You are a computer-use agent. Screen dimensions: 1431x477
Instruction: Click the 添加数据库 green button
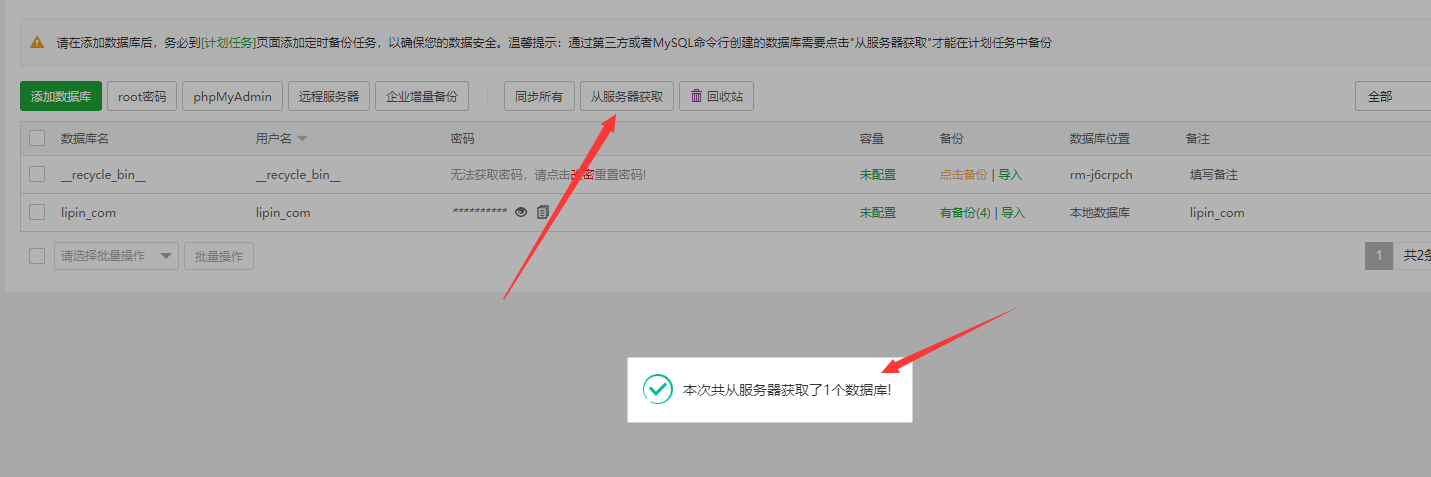61,97
